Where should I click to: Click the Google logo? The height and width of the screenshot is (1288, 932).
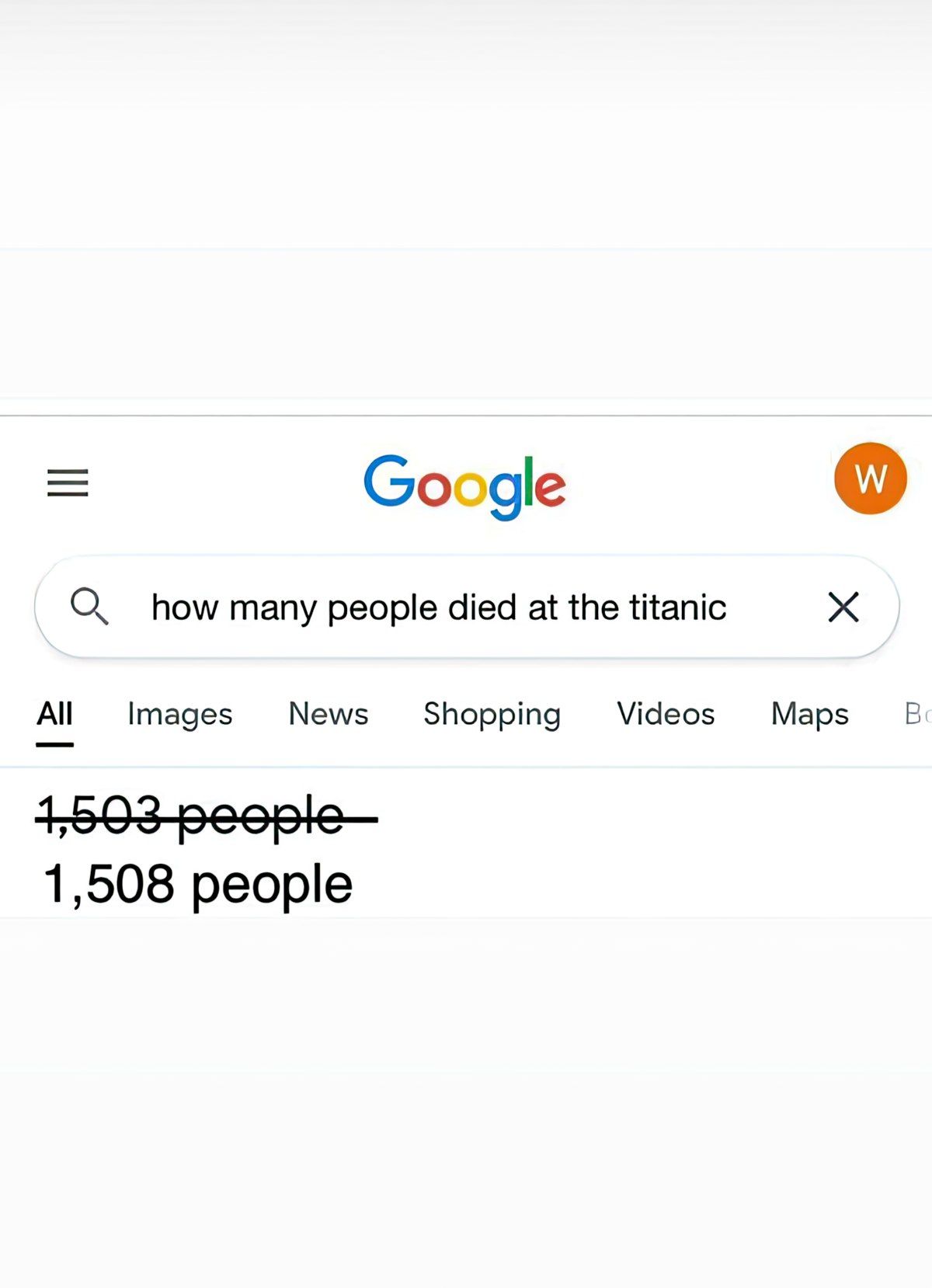click(x=464, y=486)
